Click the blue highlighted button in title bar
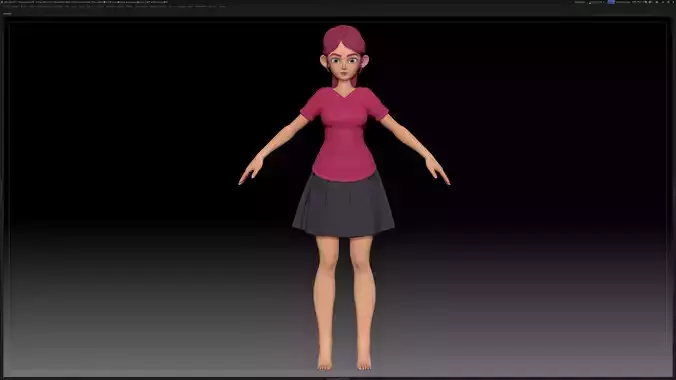The height and width of the screenshot is (380, 676). [611, 2]
